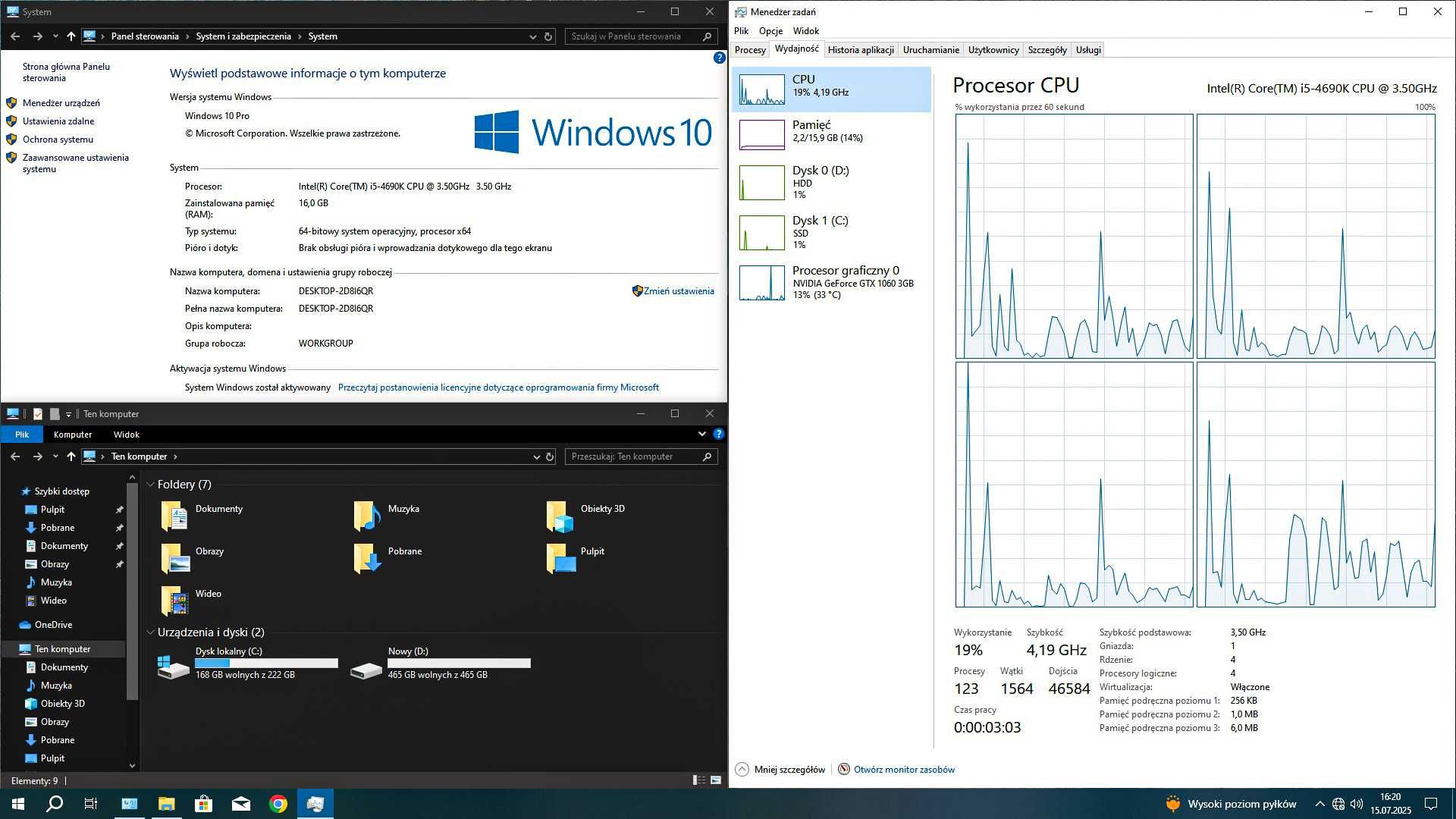Open Windows Start menu

18,804
